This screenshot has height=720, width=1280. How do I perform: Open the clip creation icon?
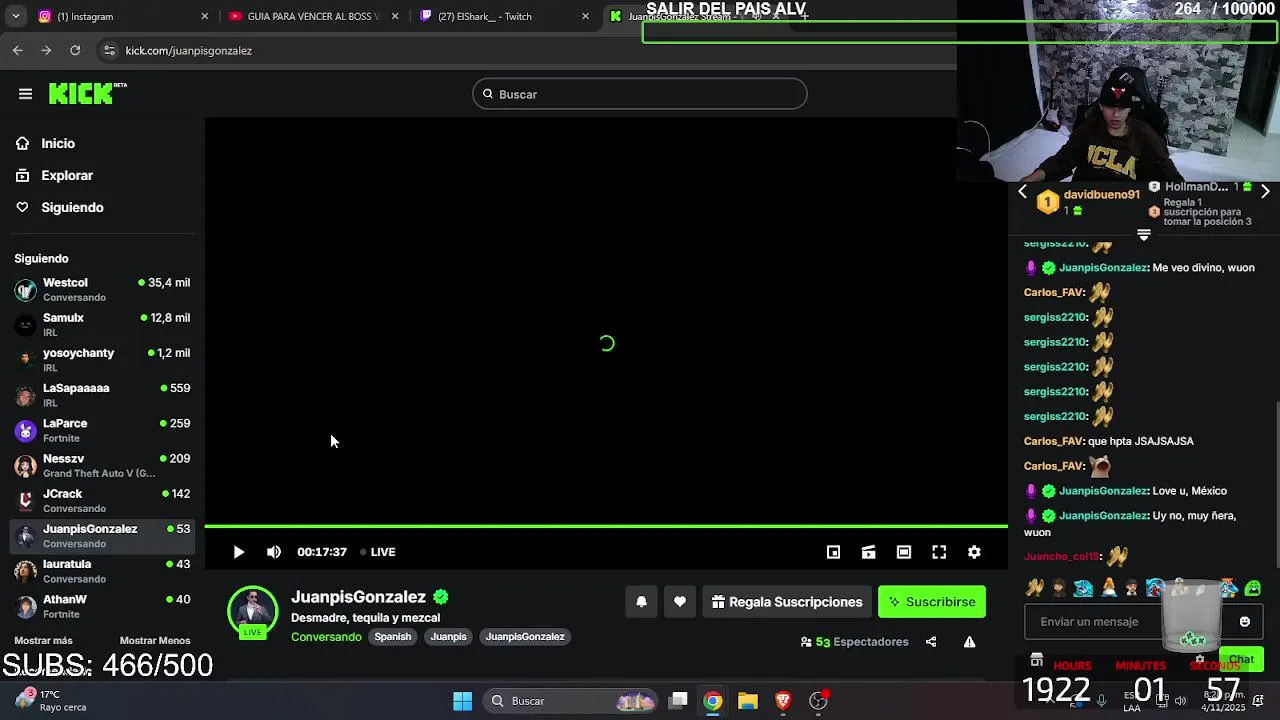[868, 552]
